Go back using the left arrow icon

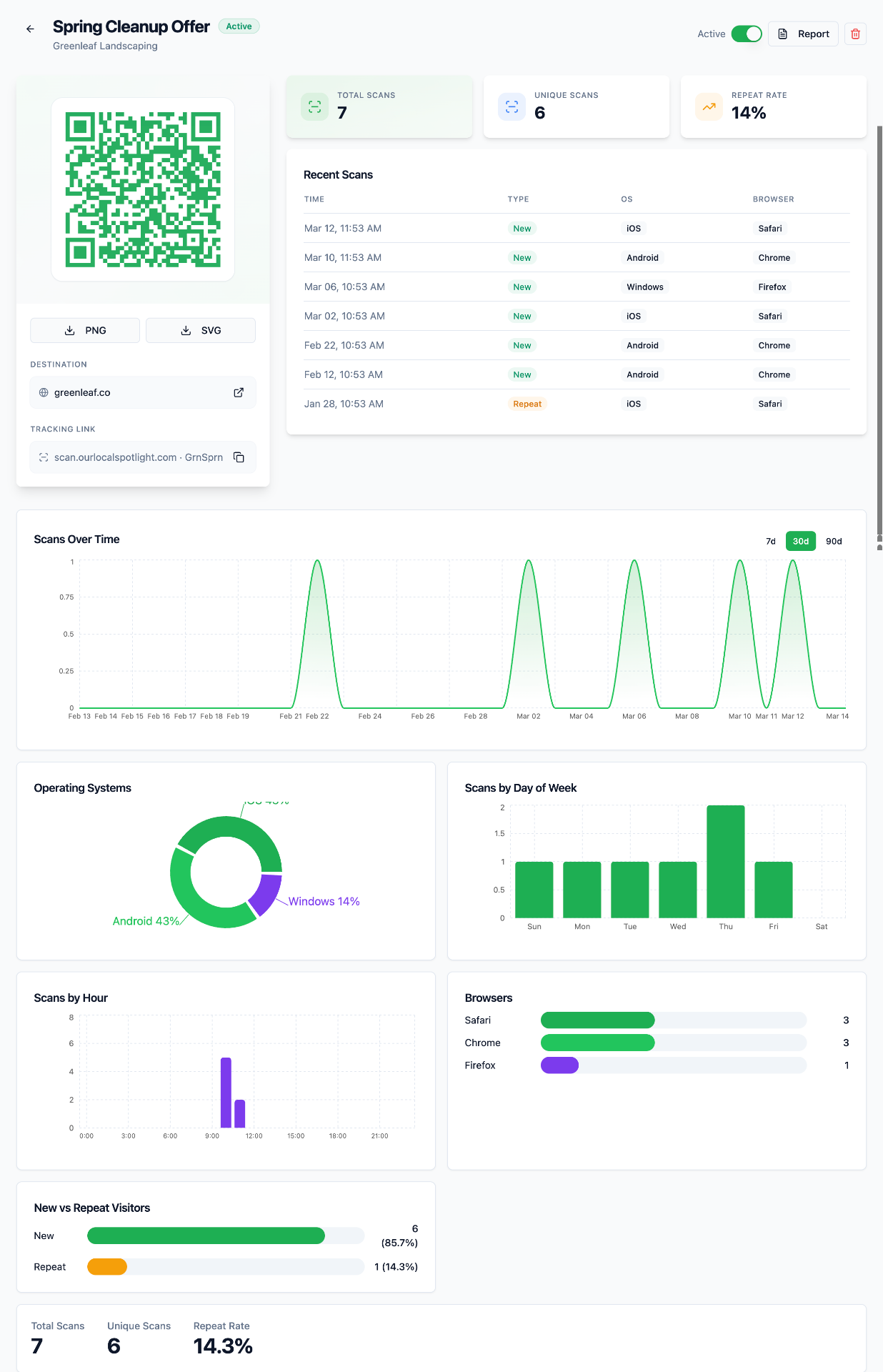[x=30, y=29]
